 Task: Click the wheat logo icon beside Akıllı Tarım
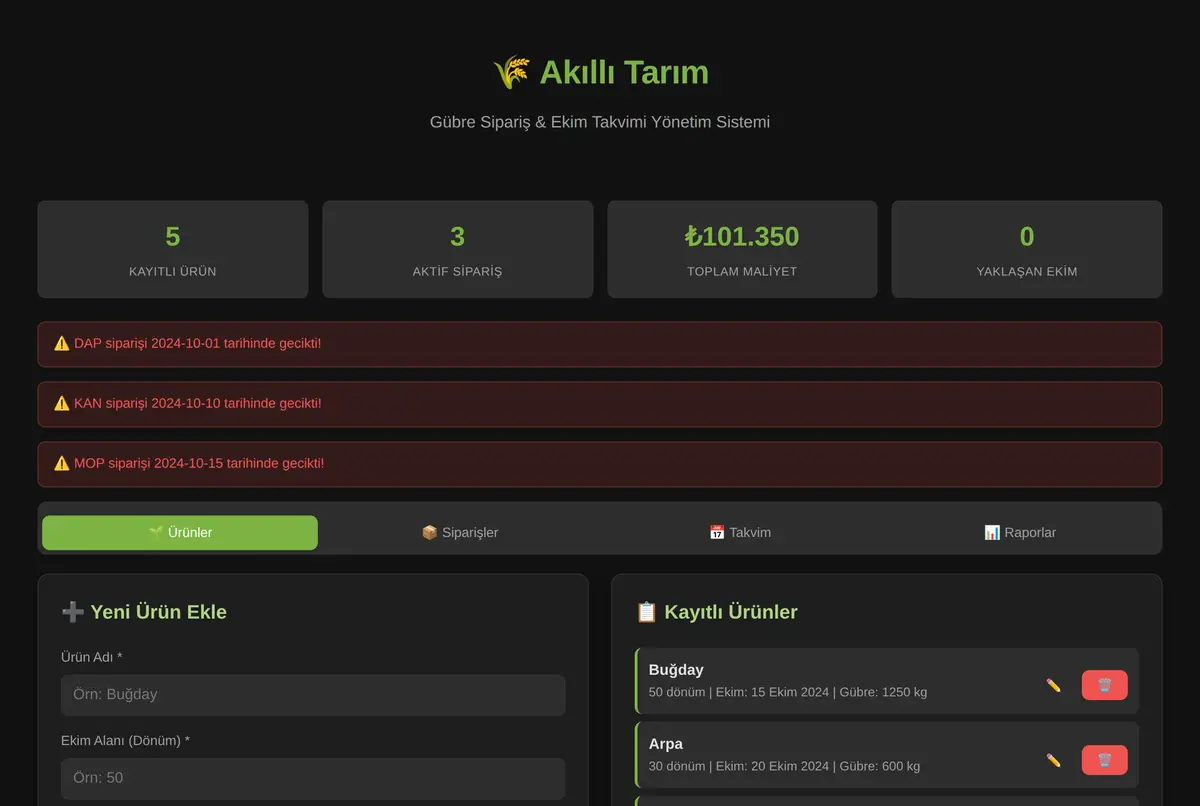(x=511, y=72)
